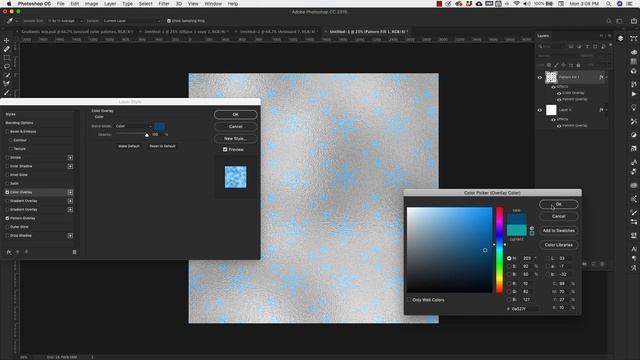The width and height of the screenshot is (640, 360).
Task: Click the lock transparent pixels icon
Action: click(x=549, y=65)
